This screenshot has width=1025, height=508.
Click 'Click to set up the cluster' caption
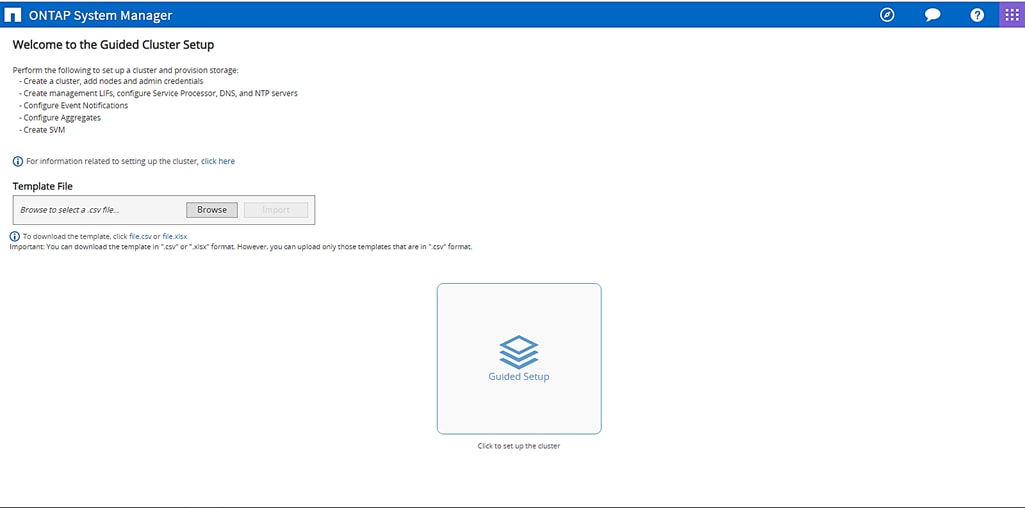[x=519, y=447]
